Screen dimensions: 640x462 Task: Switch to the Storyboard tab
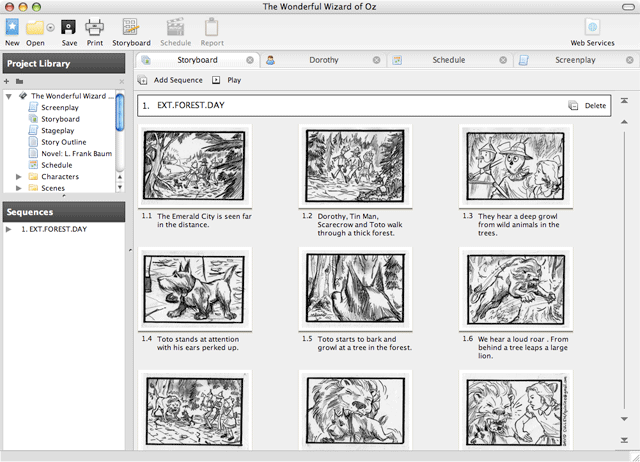coord(197,60)
